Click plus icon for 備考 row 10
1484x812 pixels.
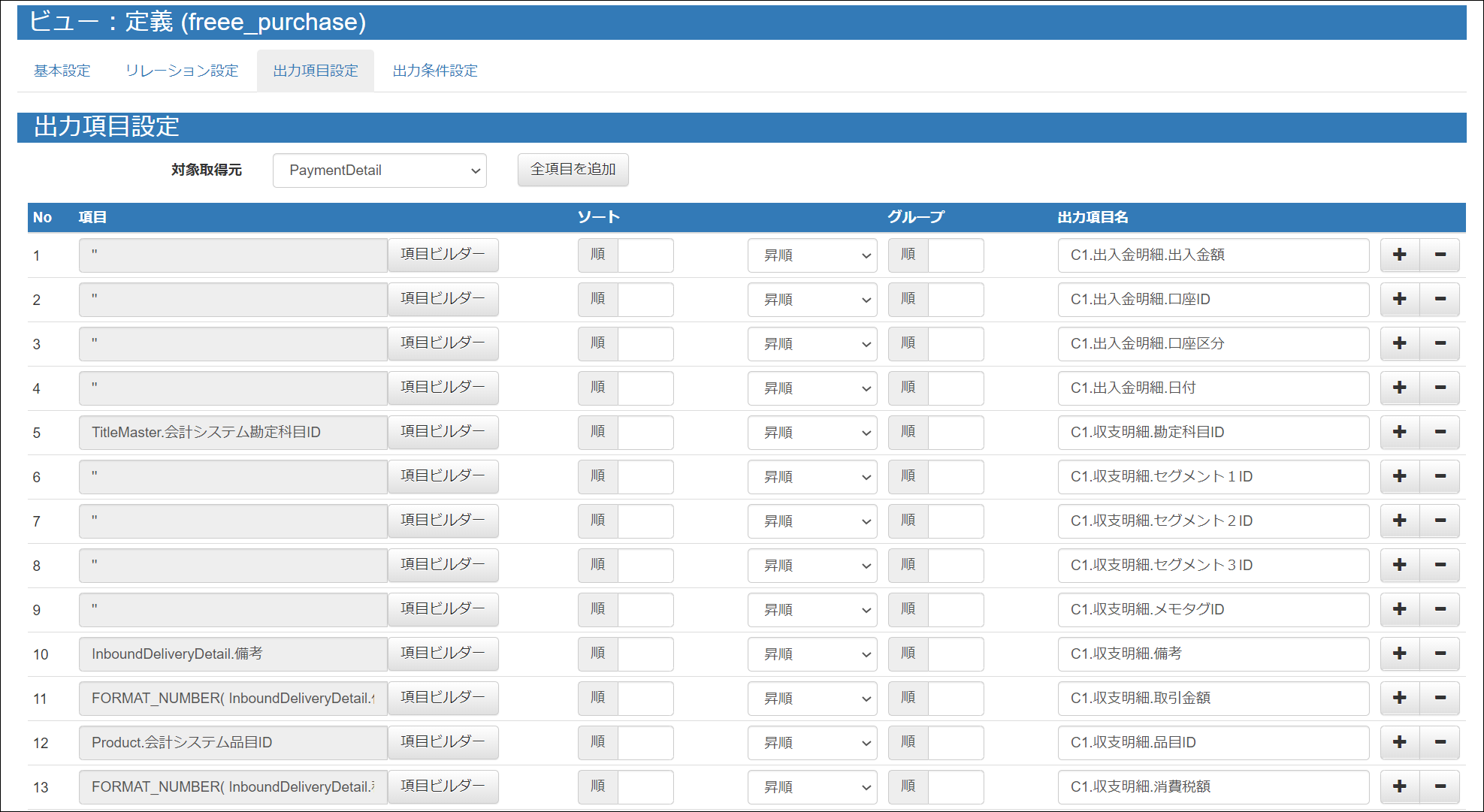pos(1399,654)
